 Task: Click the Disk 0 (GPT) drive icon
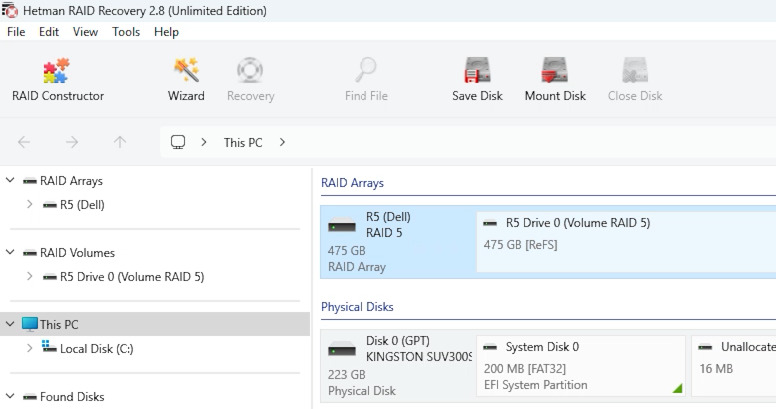tap(342, 350)
